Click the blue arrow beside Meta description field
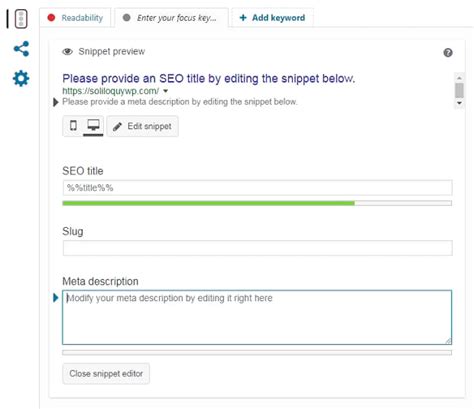 pos(56,298)
